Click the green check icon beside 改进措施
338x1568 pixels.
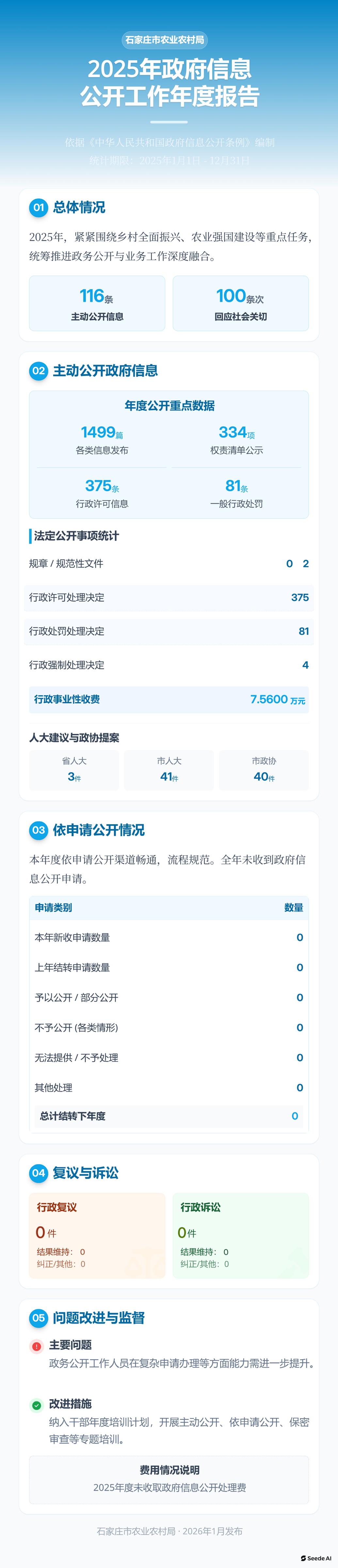(37, 1405)
